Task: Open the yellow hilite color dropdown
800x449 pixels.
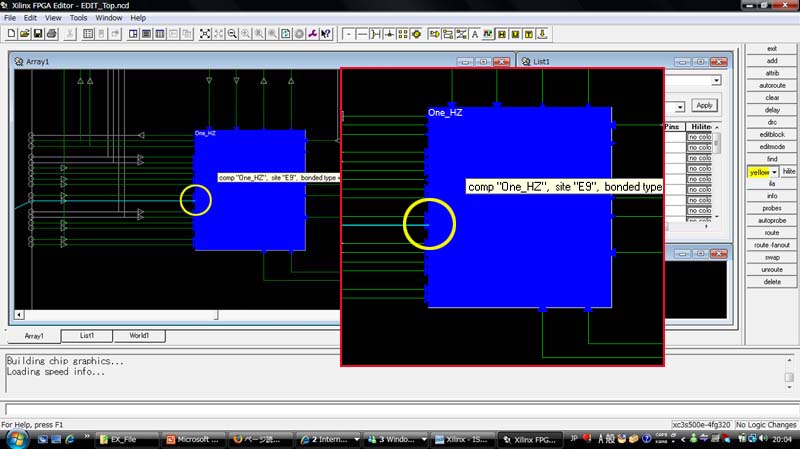Action: (x=774, y=172)
